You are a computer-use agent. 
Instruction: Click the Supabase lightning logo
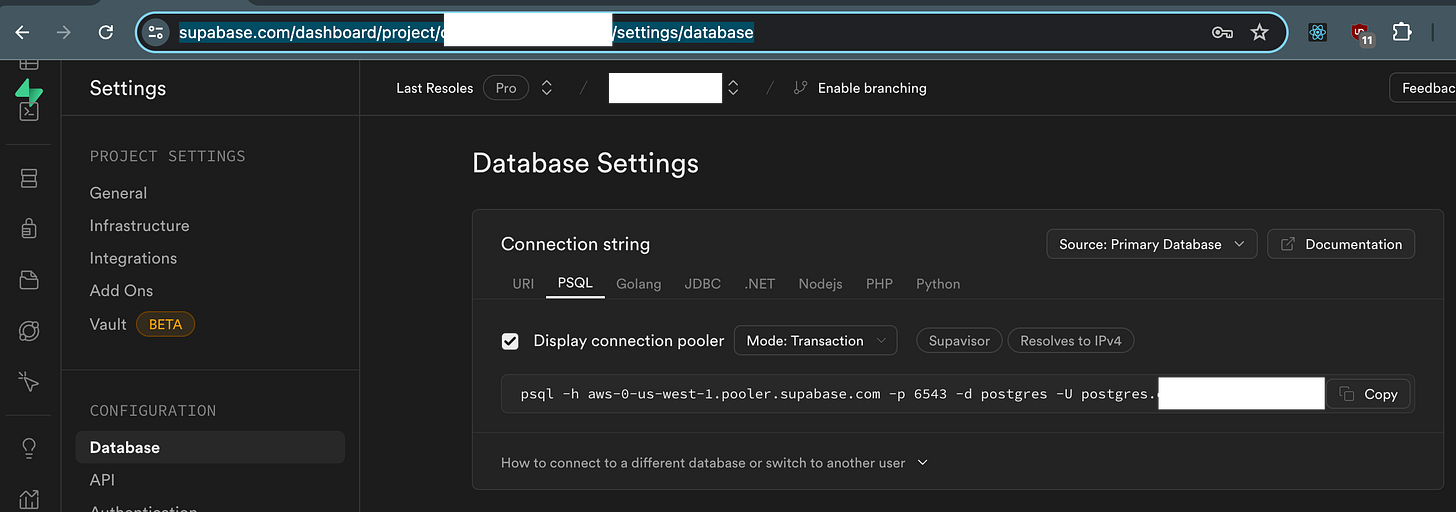click(x=29, y=91)
